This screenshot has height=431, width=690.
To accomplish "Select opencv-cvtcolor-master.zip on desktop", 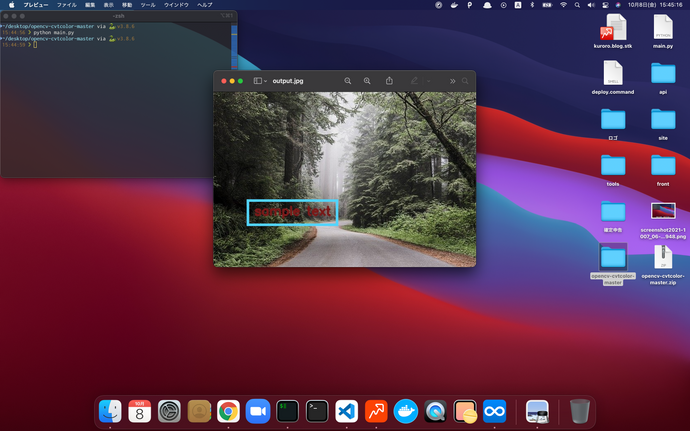I will (663, 264).
